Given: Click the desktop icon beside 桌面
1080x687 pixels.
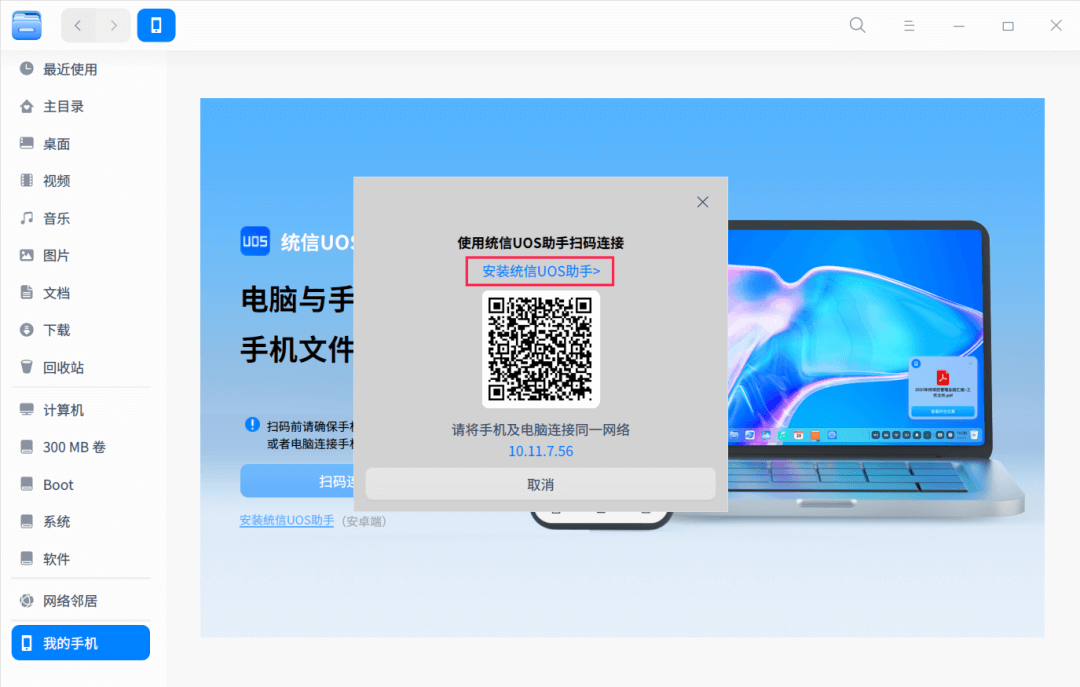Looking at the screenshot, I should (x=27, y=143).
